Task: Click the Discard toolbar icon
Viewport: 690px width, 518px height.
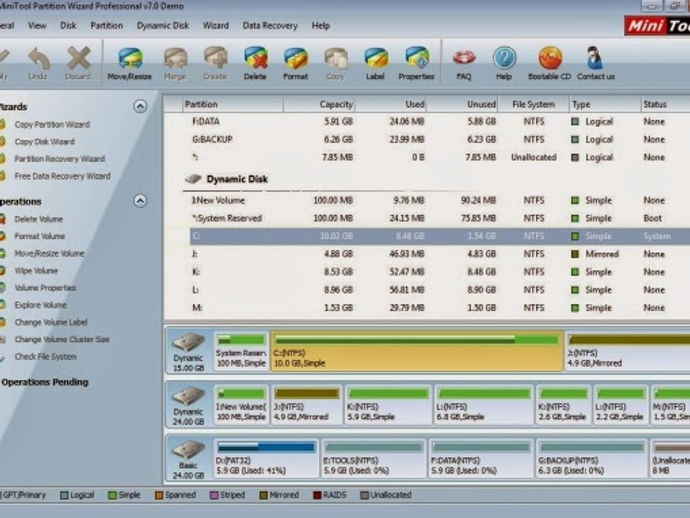Action: coord(78,59)
